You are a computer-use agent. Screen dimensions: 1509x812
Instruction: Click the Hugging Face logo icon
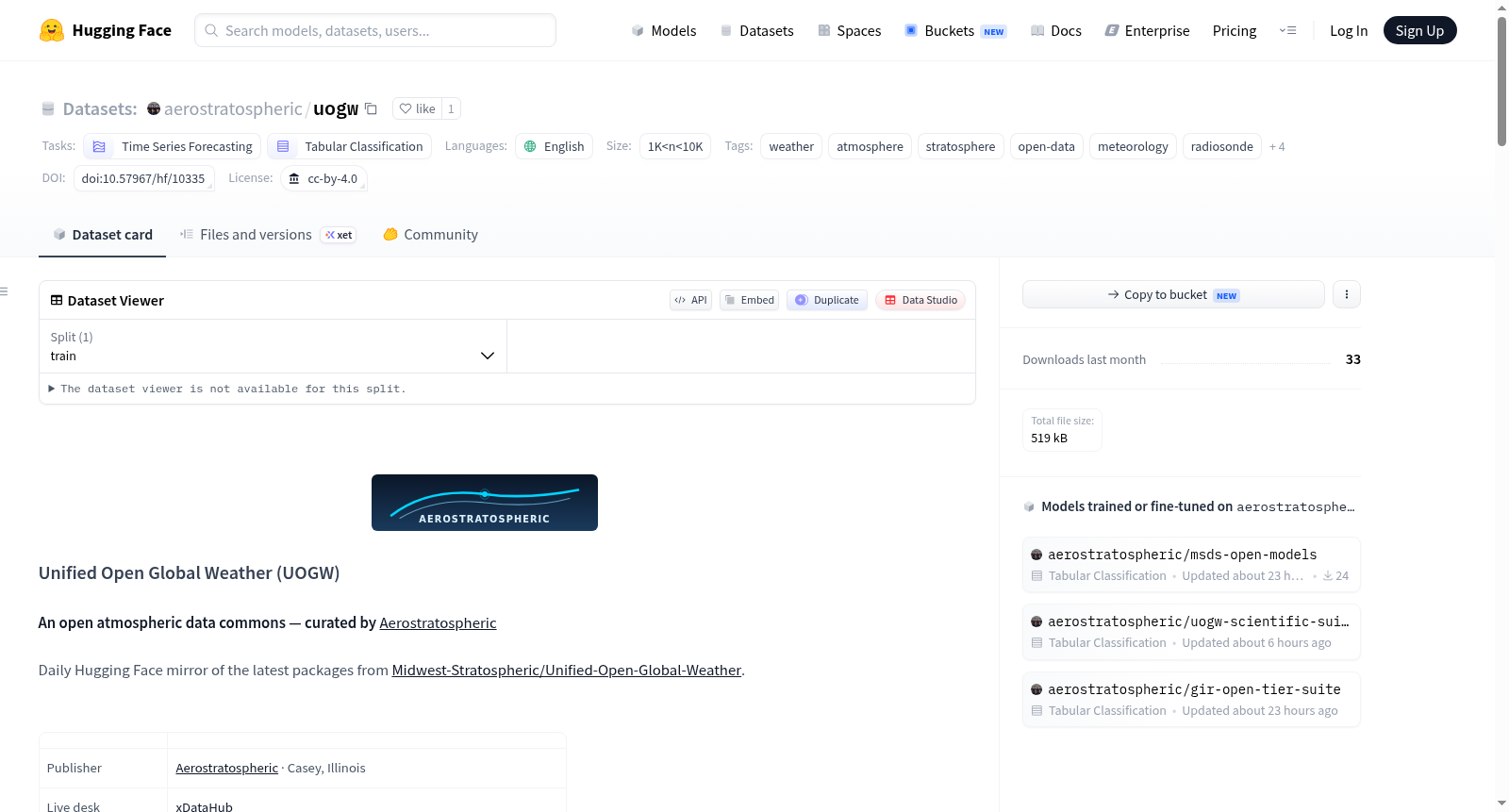[51, 30]
